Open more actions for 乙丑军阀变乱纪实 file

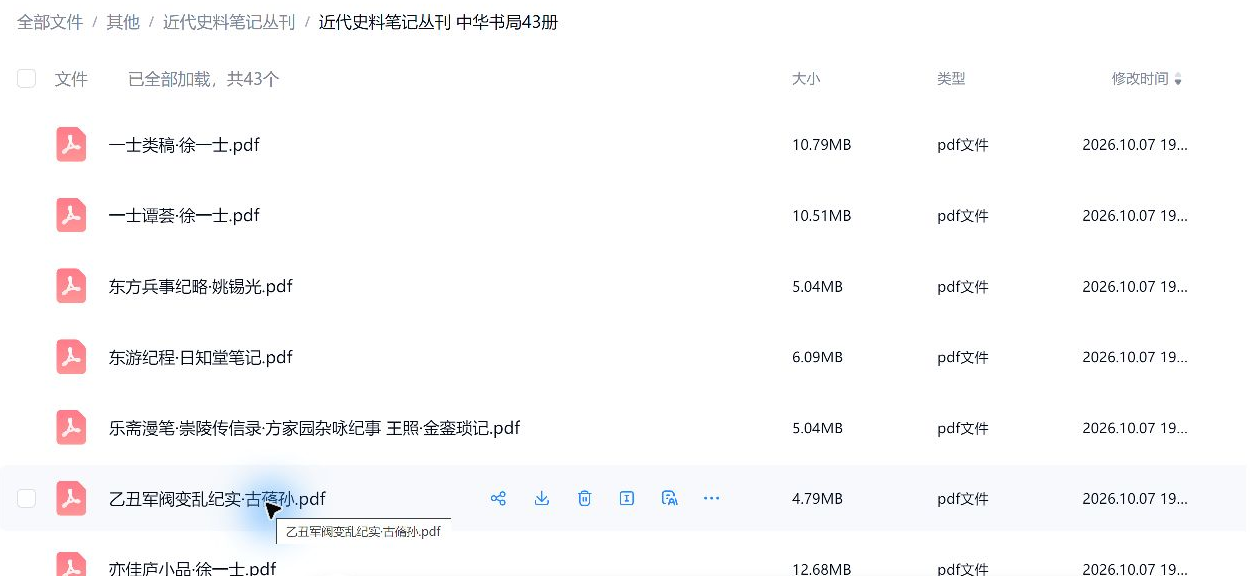(712, 498)
